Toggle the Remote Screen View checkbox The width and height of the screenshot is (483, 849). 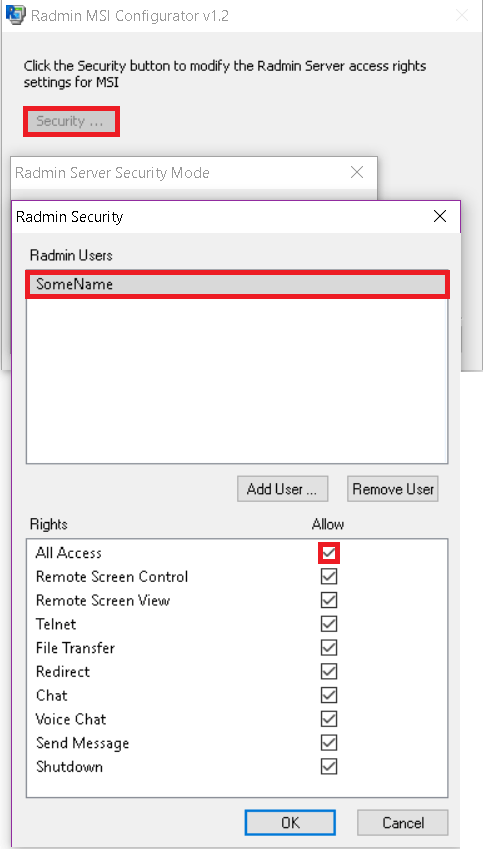(x=329, y=600)
